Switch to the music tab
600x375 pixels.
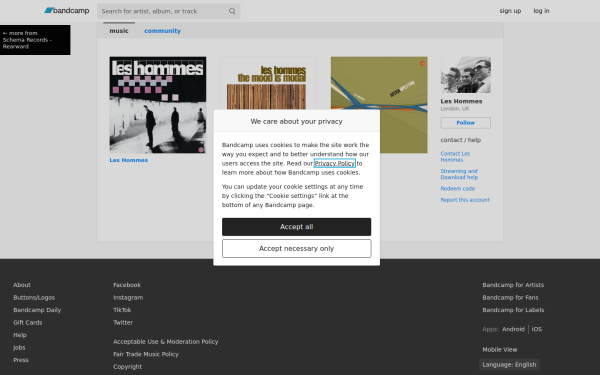[x=119, y=31]
